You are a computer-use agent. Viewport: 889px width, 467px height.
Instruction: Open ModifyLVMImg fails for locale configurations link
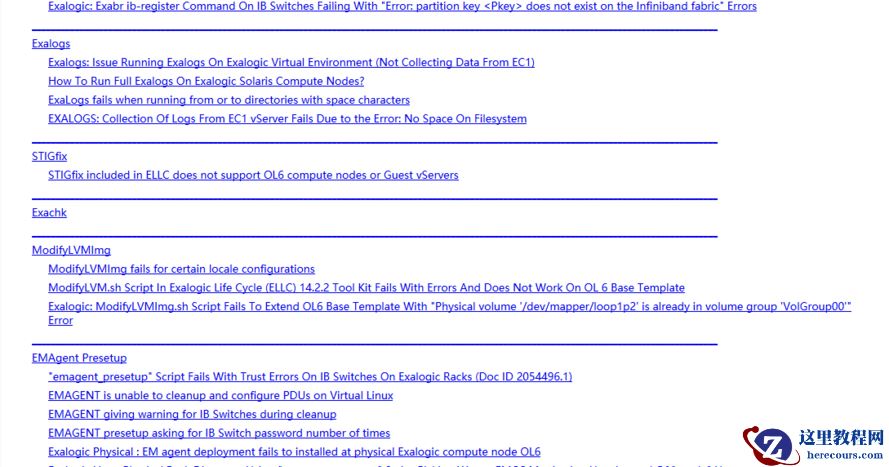181,269
